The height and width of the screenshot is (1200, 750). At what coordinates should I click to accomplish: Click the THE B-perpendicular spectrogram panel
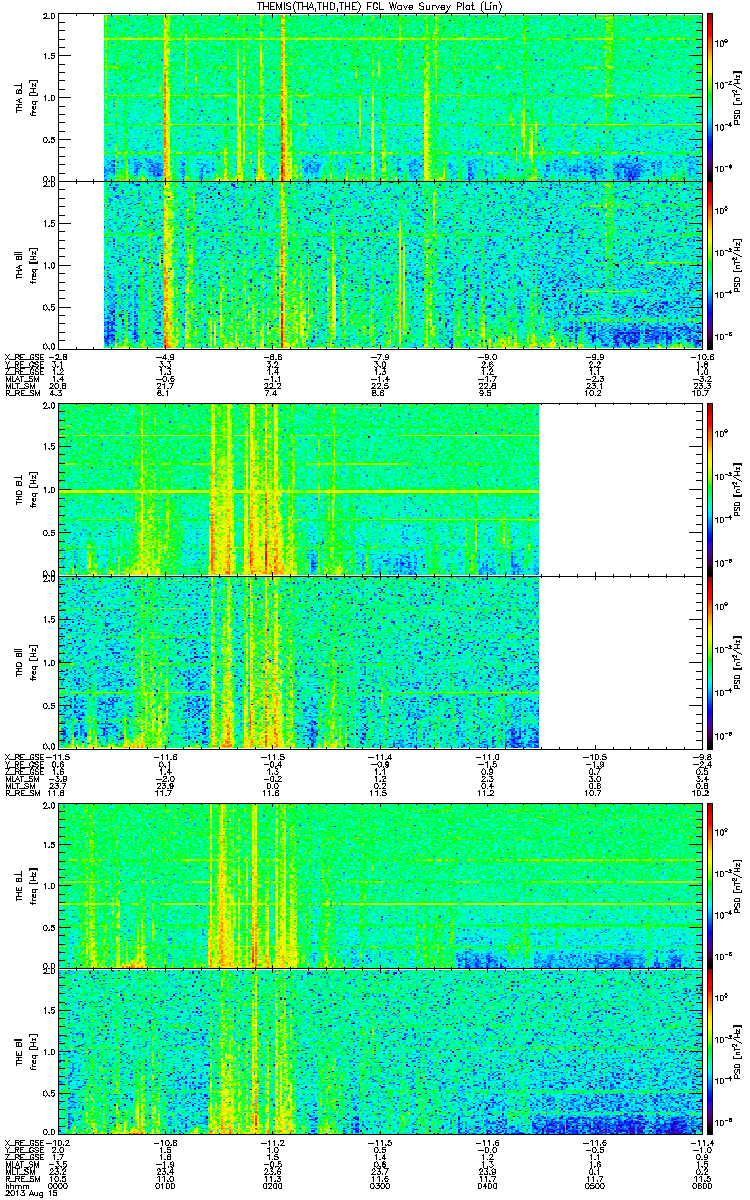(381, 884)
